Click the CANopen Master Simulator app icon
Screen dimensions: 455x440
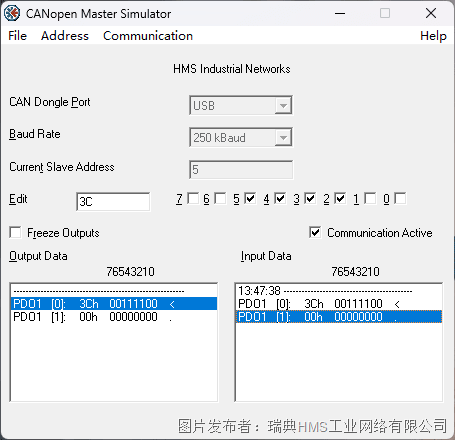12,13
